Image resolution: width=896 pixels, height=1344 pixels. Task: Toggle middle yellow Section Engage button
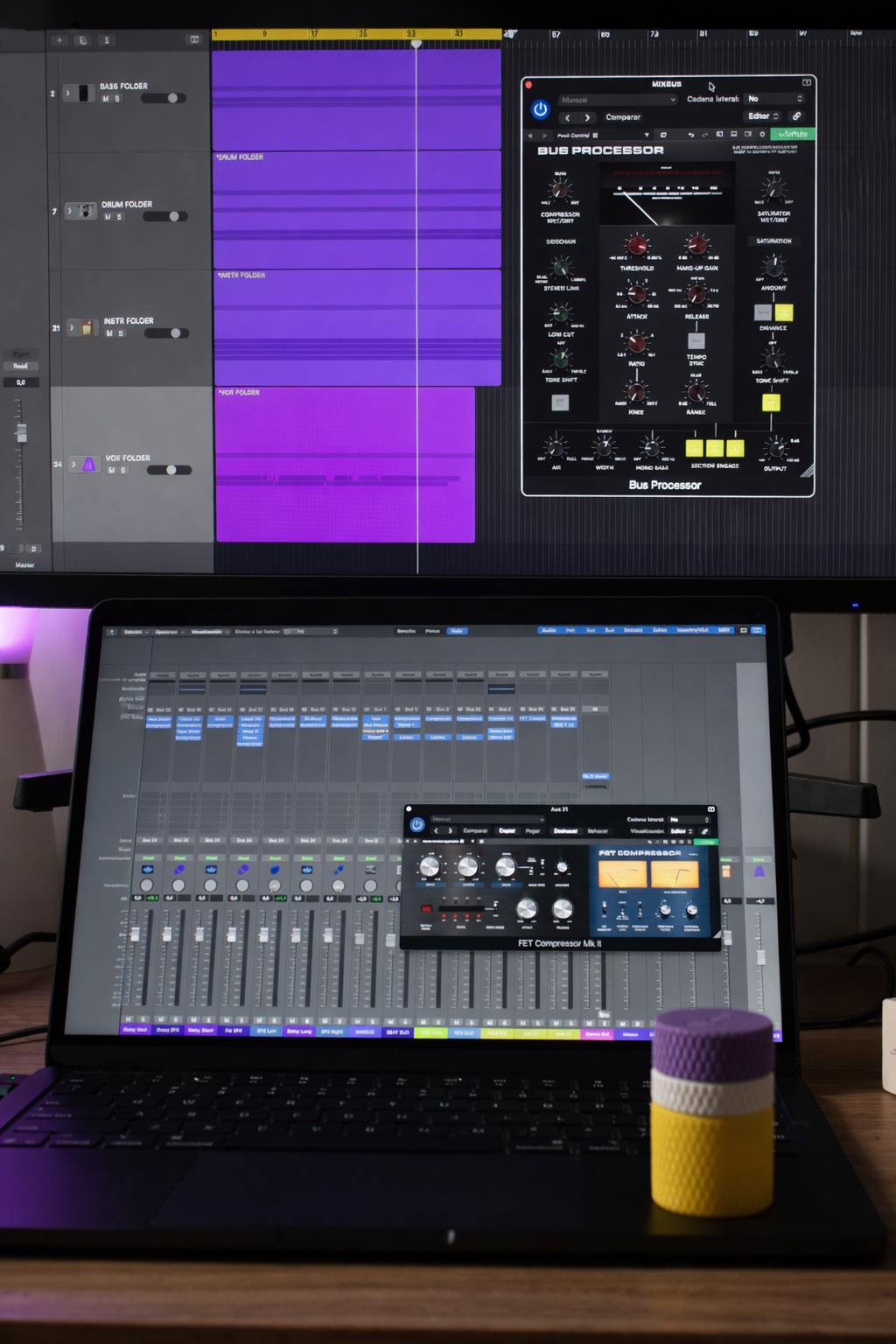[x=715, y=448]
